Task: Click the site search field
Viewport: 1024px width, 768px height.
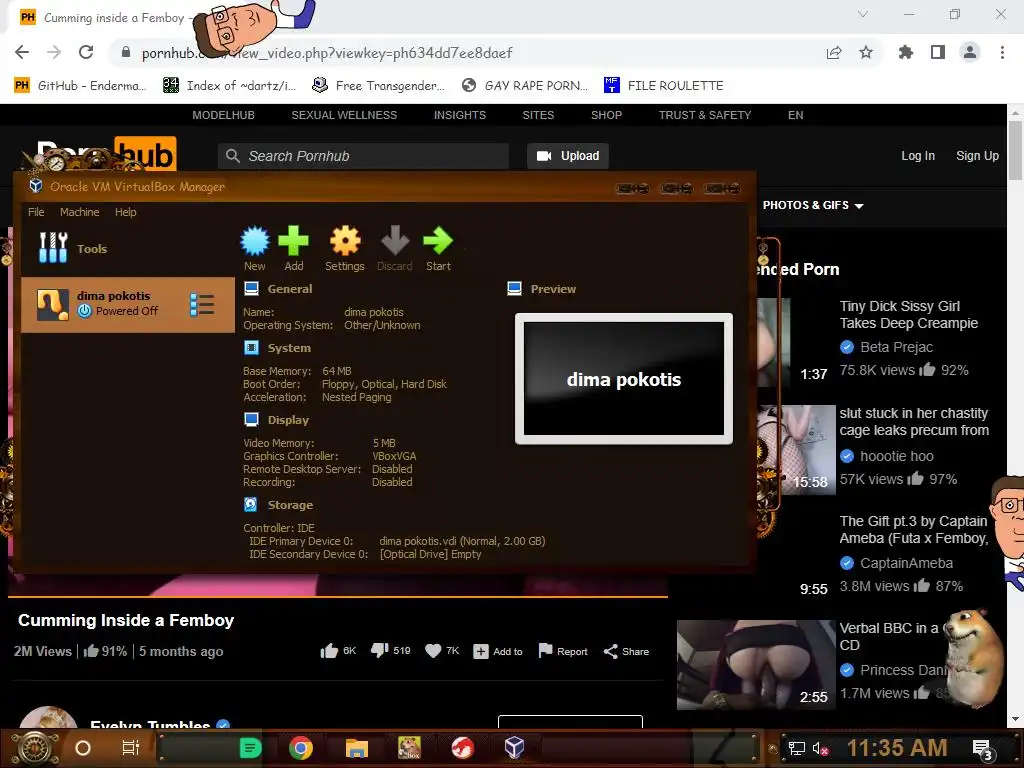Action: click(x=363, y=156)
